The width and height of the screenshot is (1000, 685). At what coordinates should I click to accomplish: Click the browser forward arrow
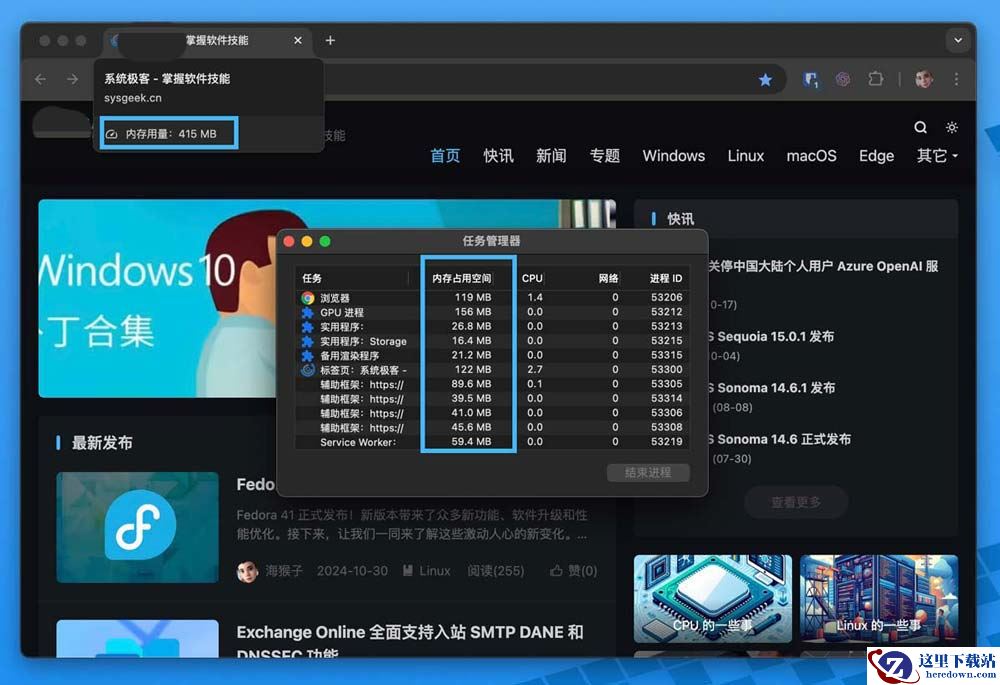point(73,79)
